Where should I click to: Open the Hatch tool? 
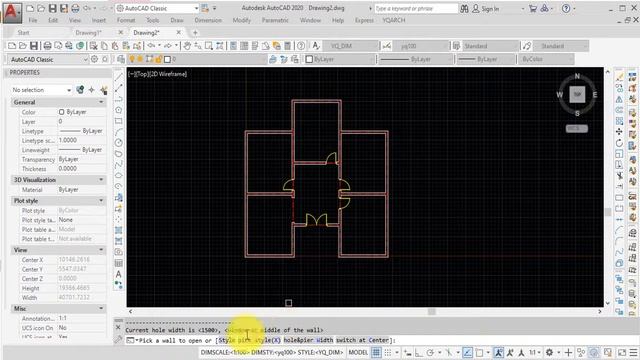pos(118,231)
